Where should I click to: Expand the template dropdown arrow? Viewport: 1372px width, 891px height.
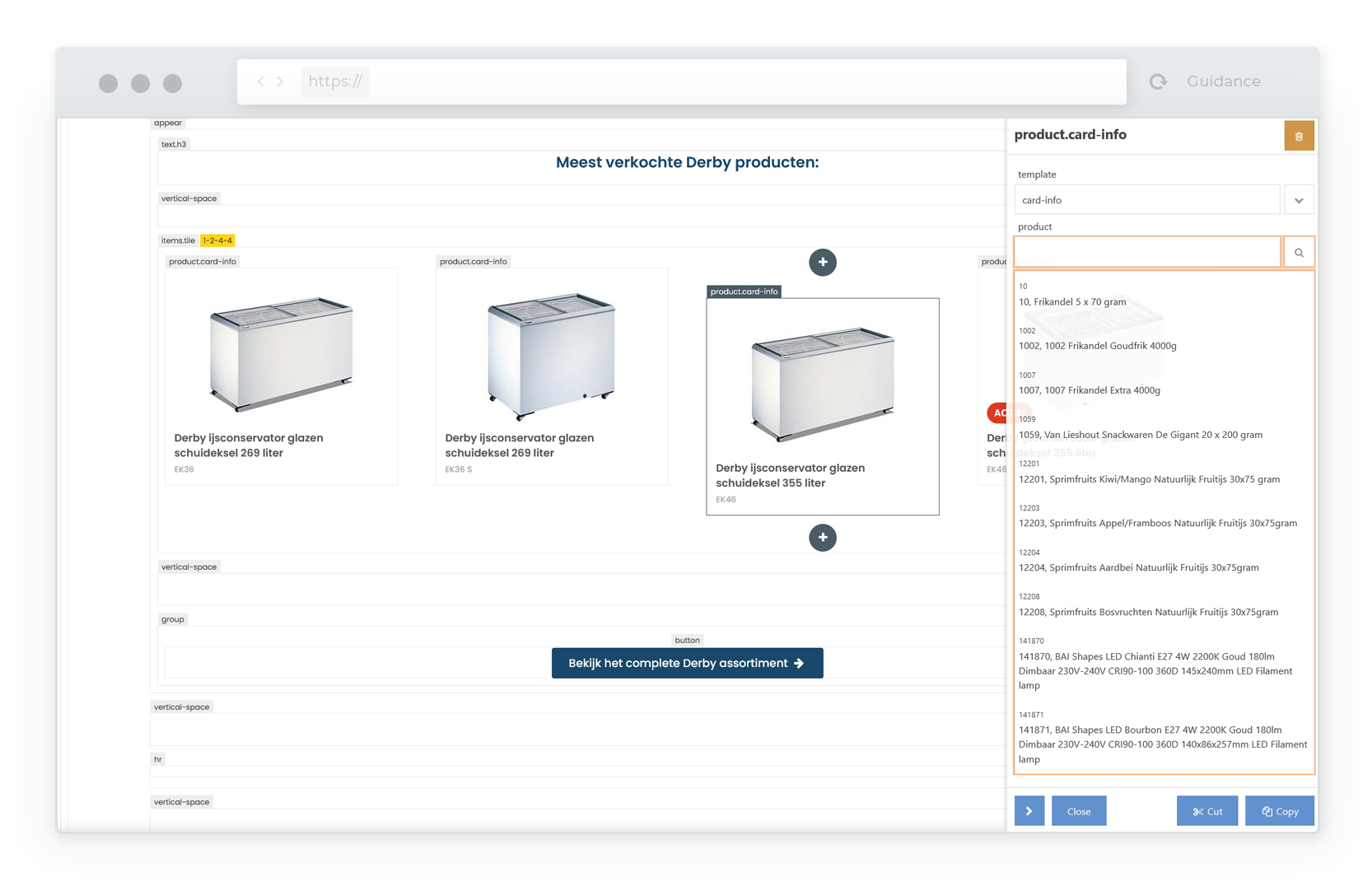[x=1299, y=200]
